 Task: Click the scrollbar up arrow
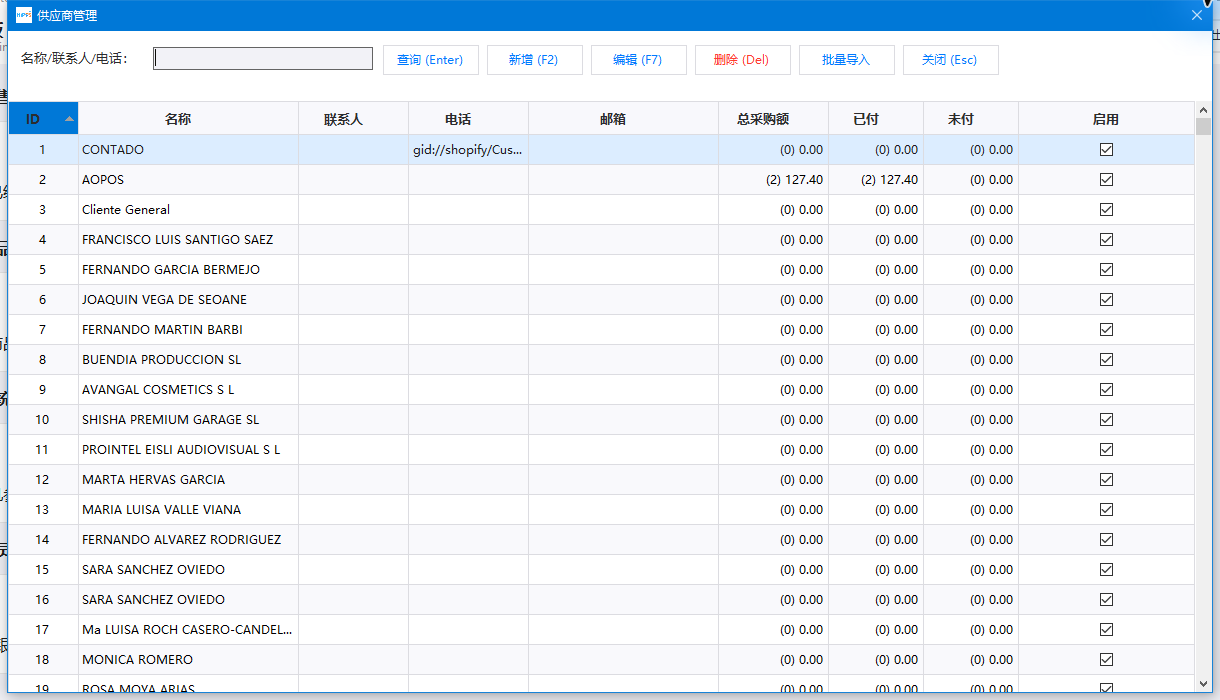point(1203,109)
